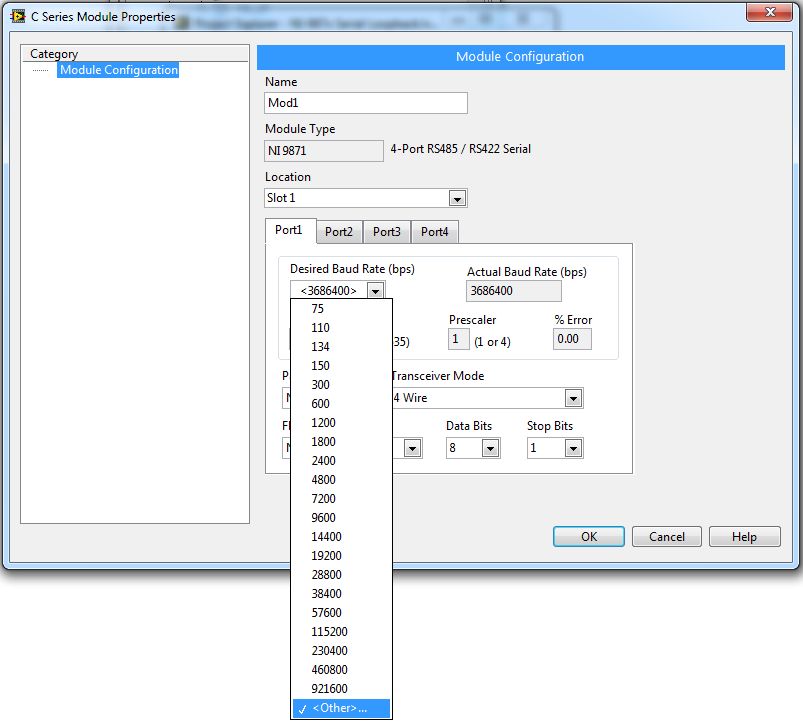Confirm settings with the OK button
Image resolution: width=803 pixels, height=722 pixels.
(x=589, y=537)
